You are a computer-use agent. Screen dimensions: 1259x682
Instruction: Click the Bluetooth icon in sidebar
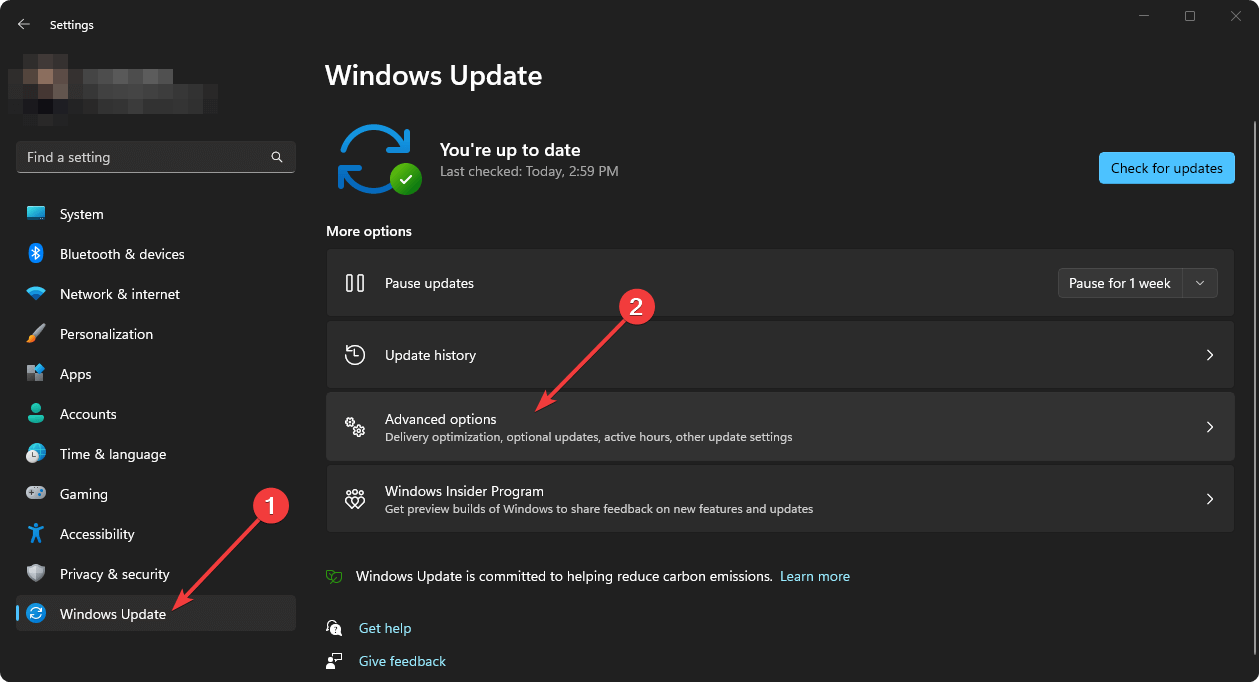[36, 254]
